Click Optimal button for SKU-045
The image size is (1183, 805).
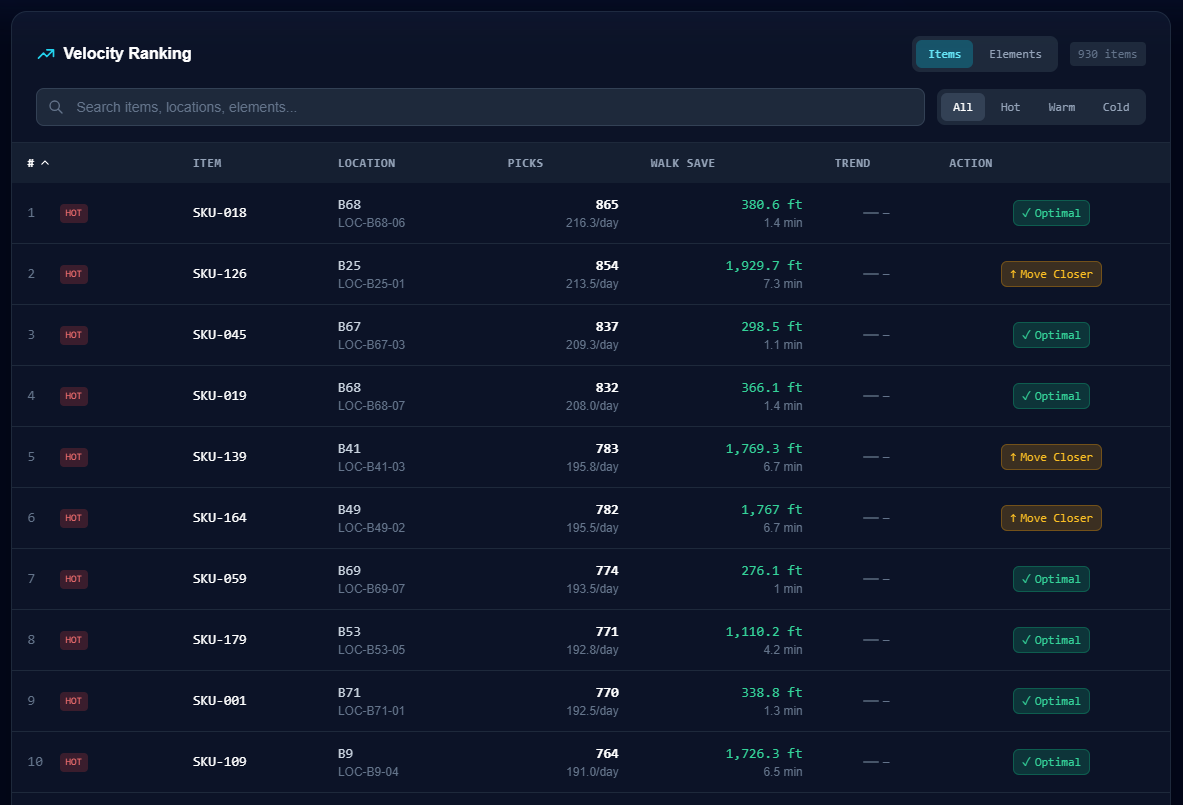[1051, 335]
